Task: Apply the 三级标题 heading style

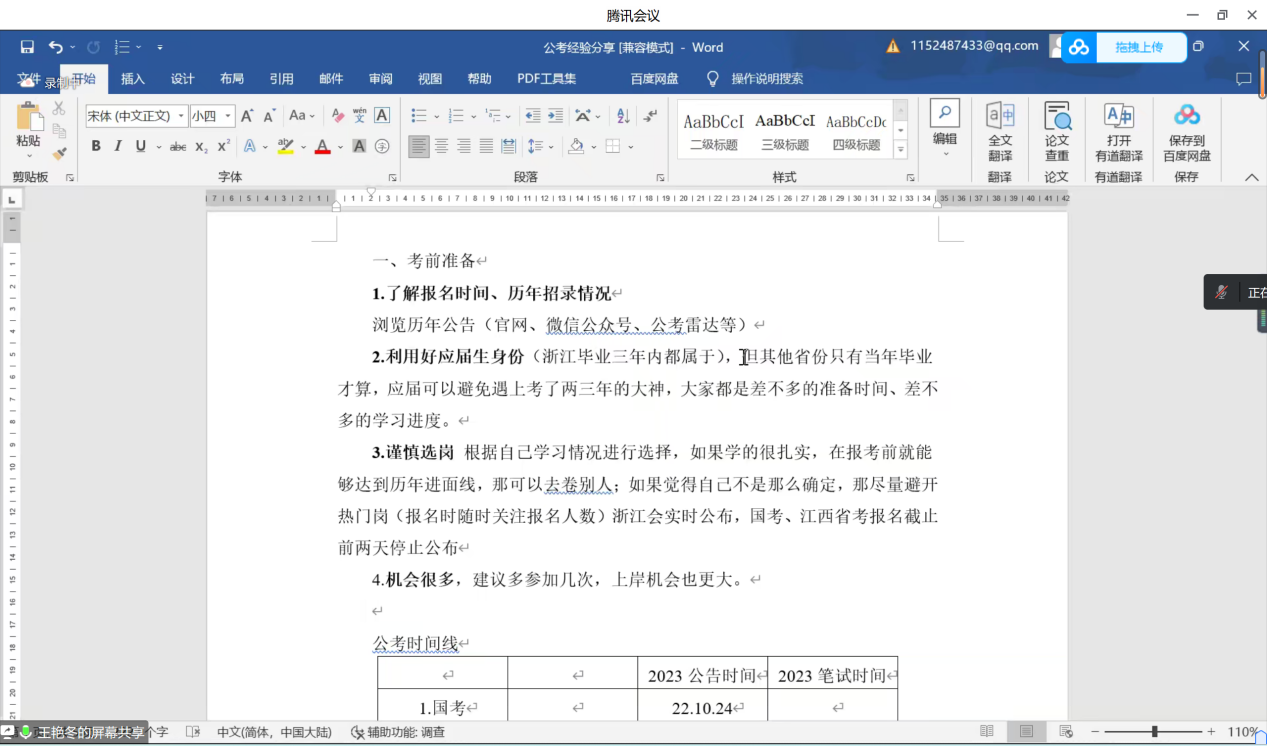Action: pyautogui.click(x=785, y=130)
